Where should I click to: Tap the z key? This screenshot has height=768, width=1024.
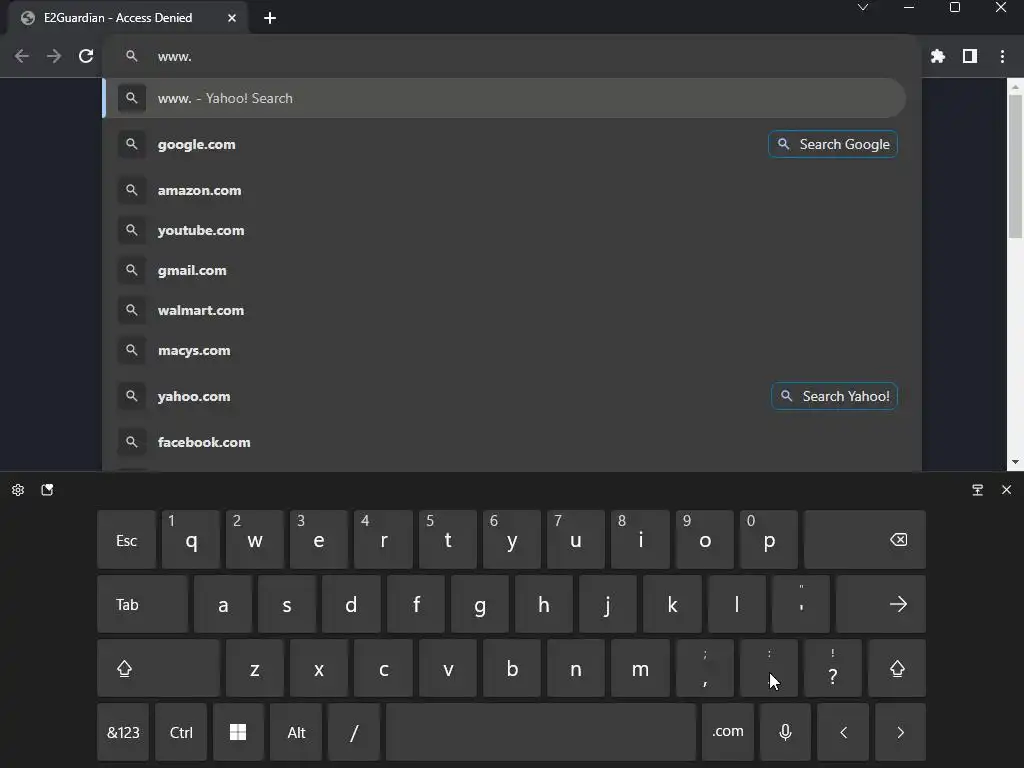(255, 668)
